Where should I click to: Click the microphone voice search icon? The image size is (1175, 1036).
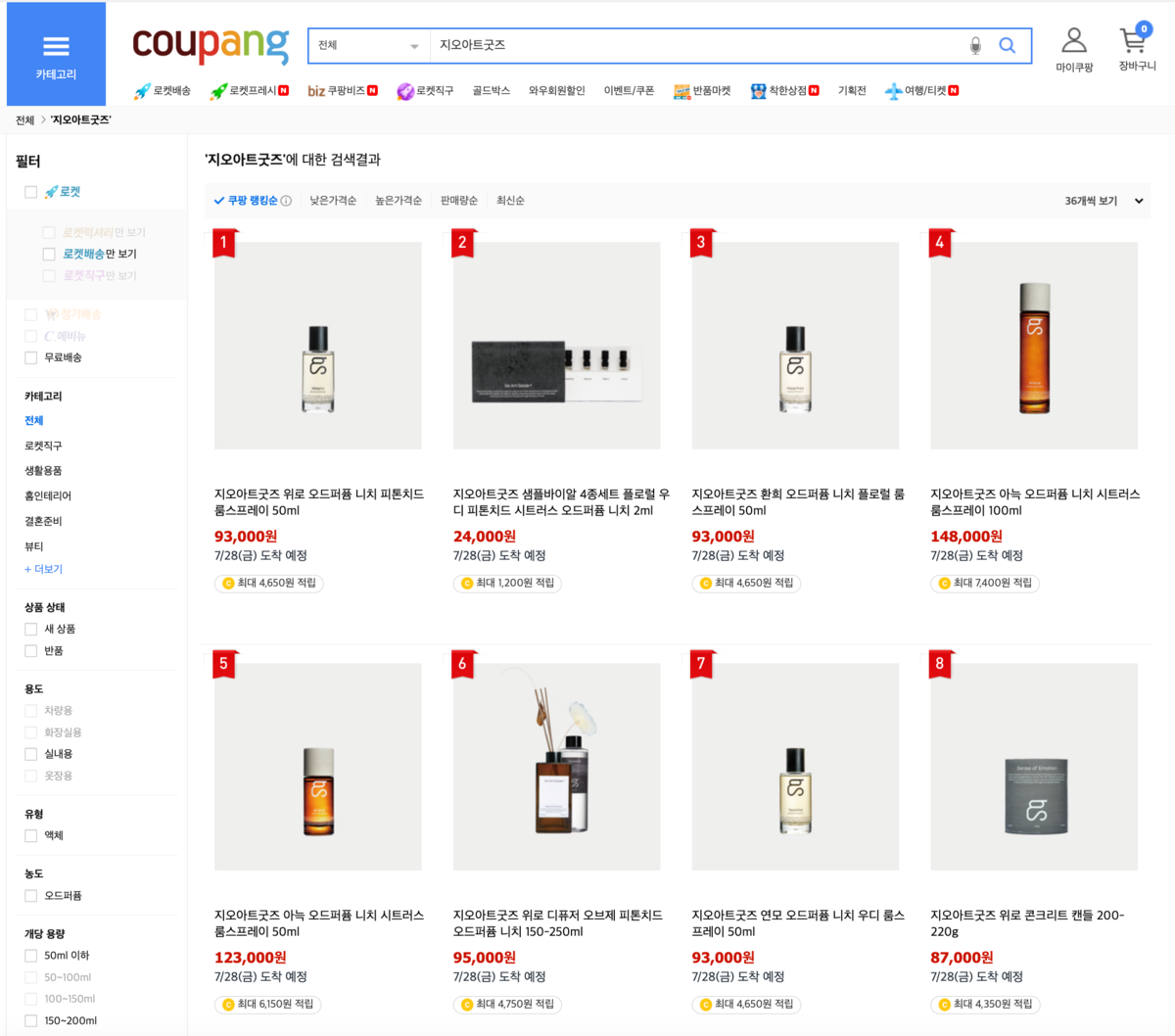coord(975,46)
